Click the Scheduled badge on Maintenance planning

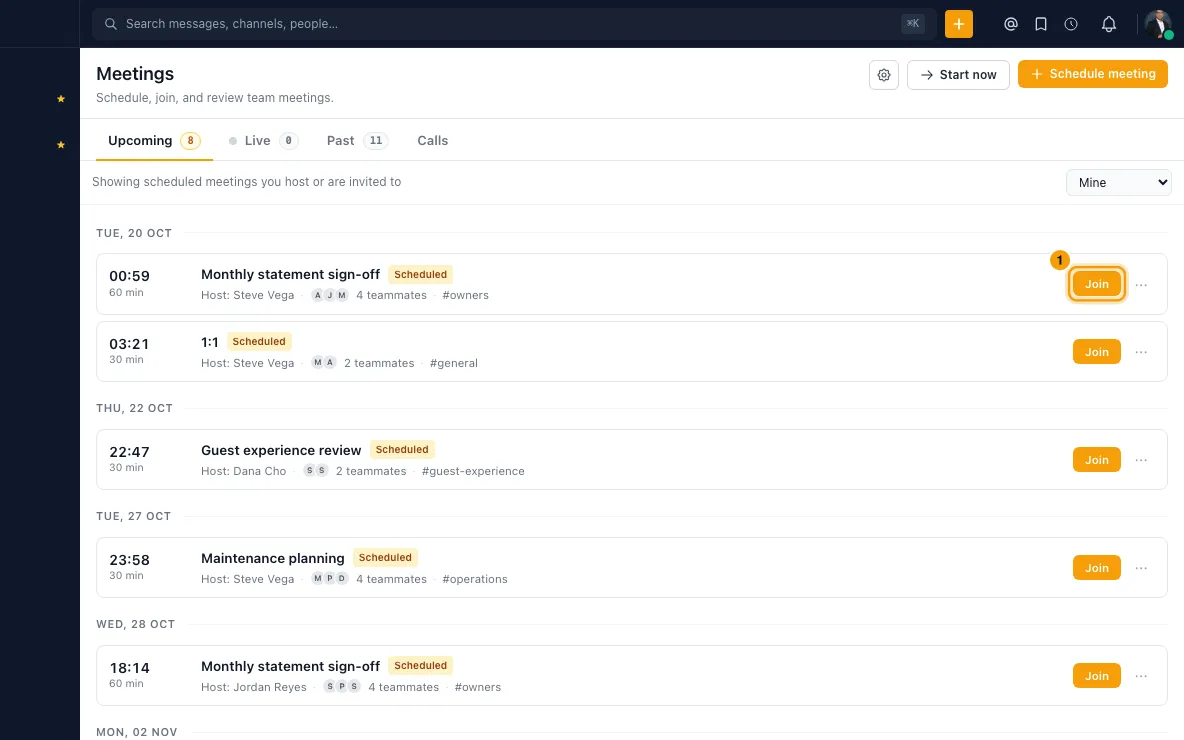tap(385, 557)
